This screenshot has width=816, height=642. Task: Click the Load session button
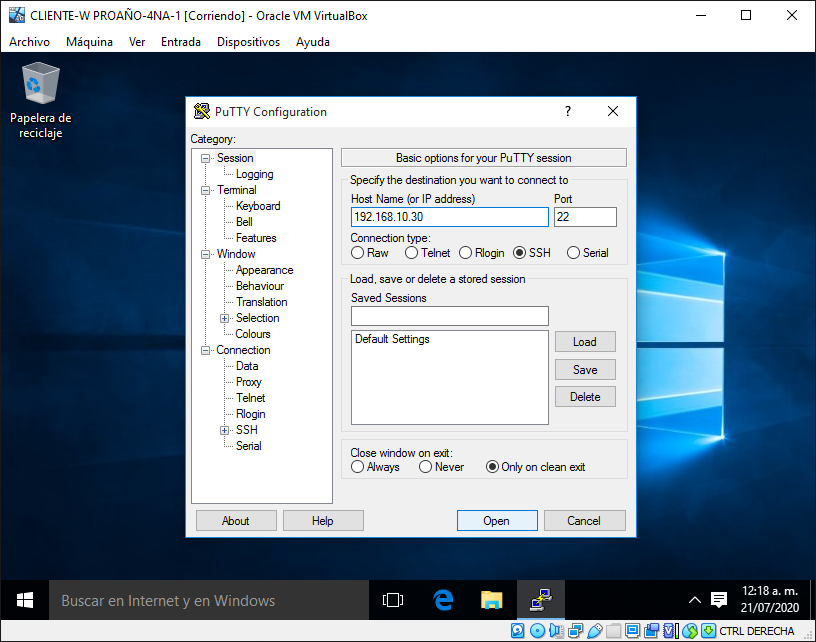click(x=585, y=341)
